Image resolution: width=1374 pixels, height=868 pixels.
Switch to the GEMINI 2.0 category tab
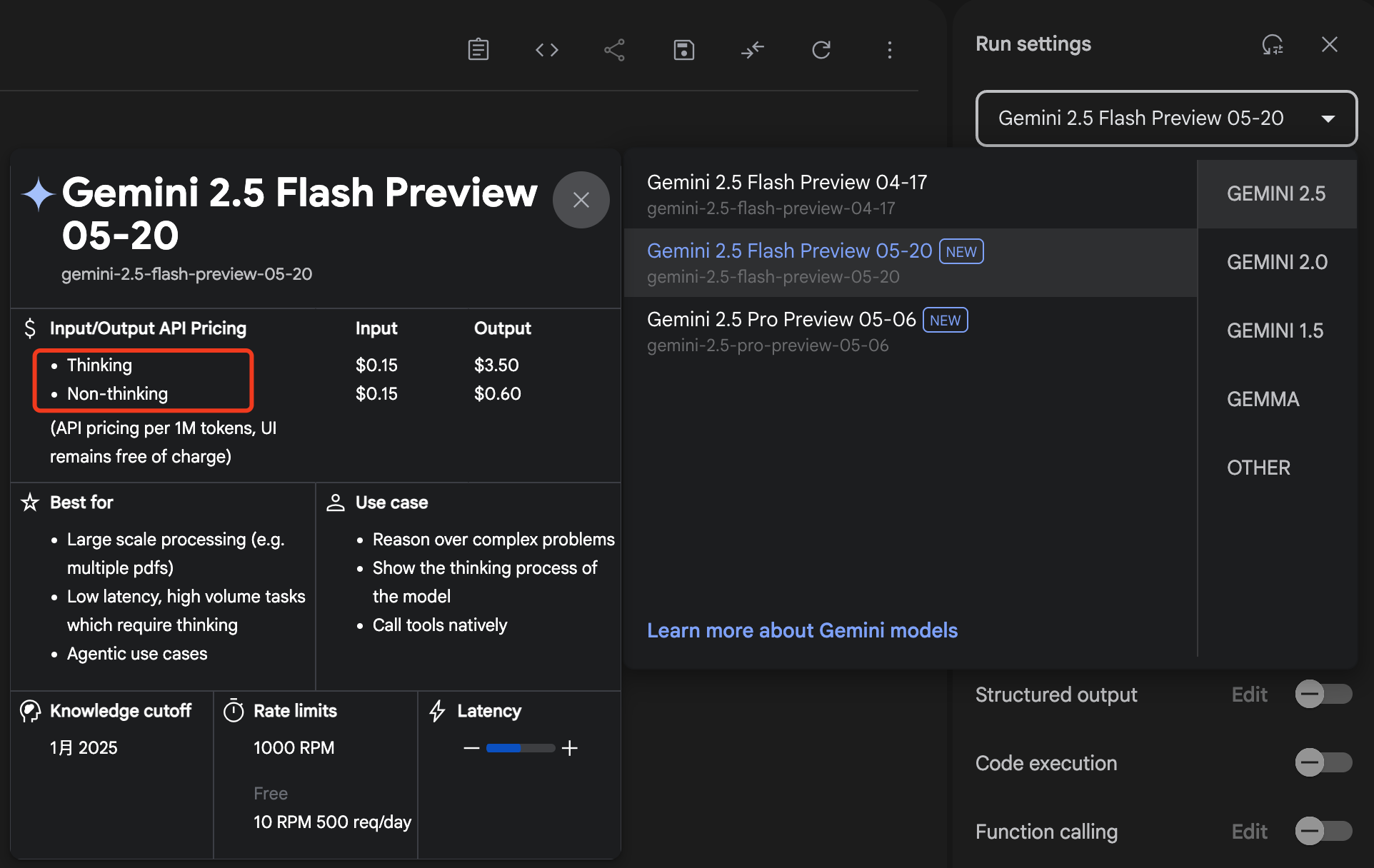click(x=1276, y=263)
